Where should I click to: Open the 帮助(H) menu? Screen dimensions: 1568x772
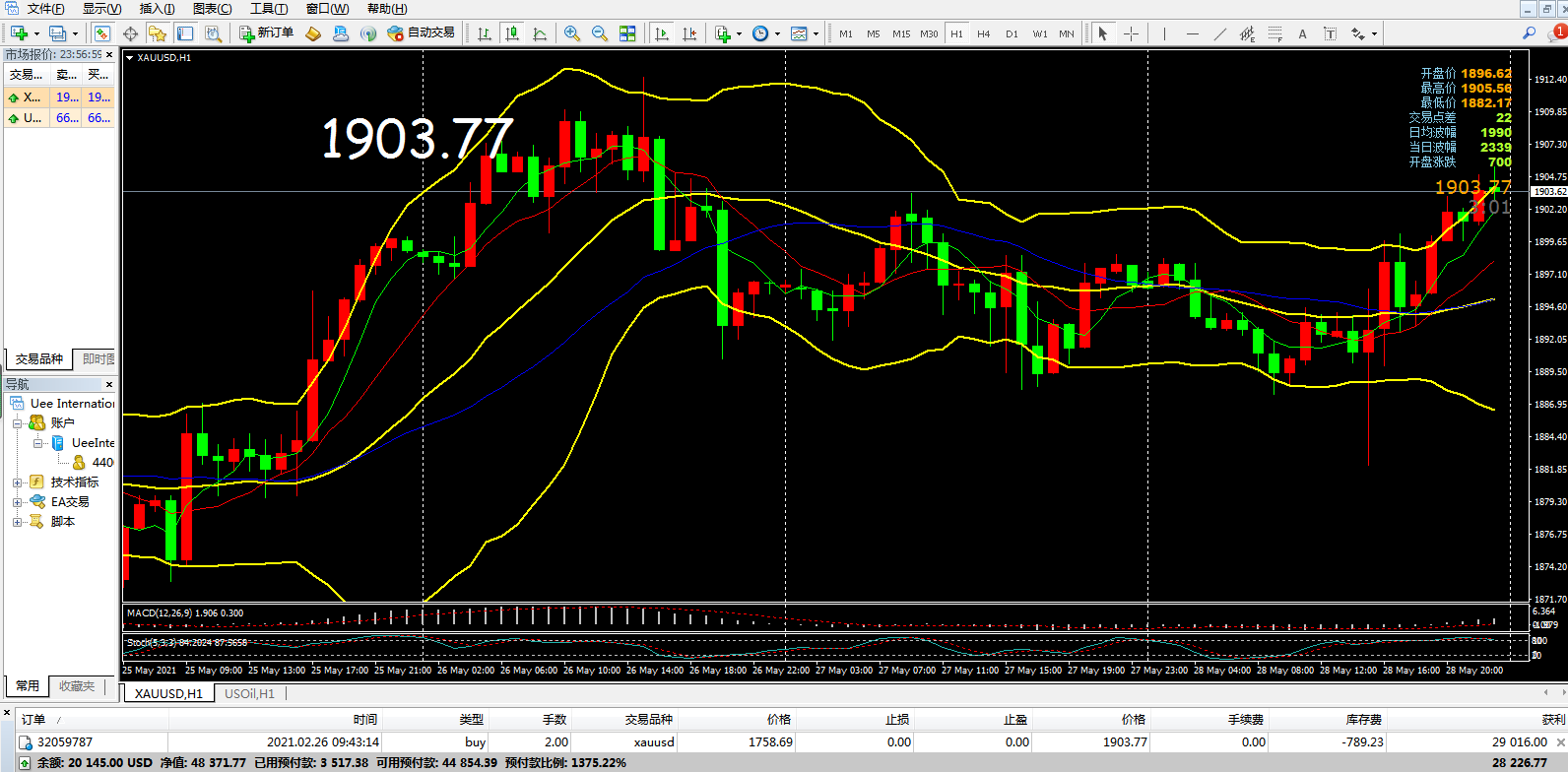[387, 9]
